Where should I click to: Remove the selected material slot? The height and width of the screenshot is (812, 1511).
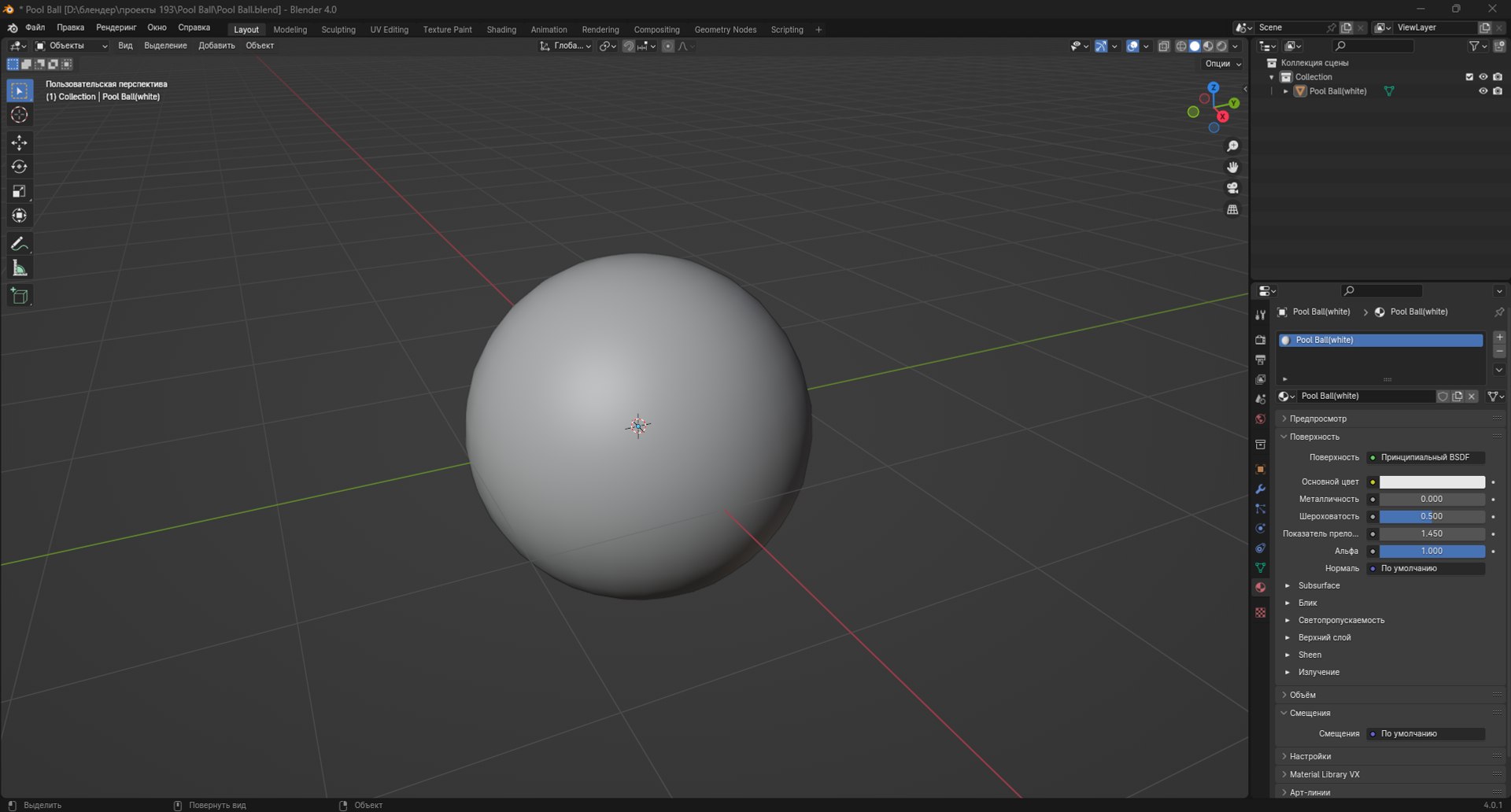pyautogui.click(x=1499, y=352)
